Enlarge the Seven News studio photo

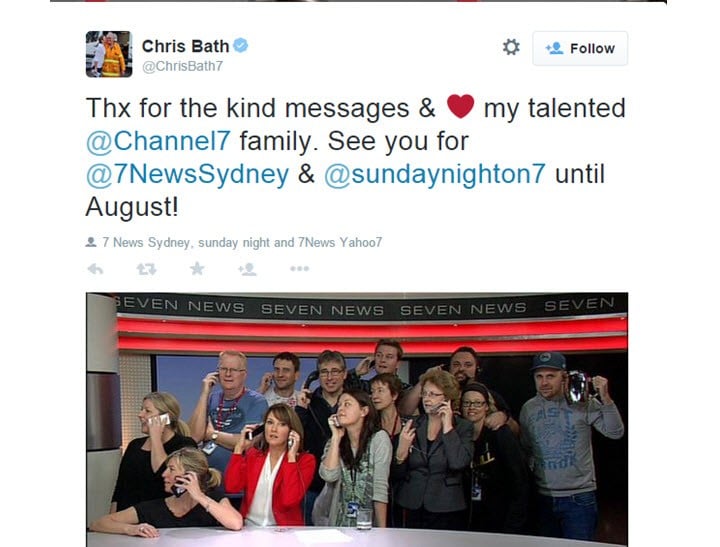357,419
